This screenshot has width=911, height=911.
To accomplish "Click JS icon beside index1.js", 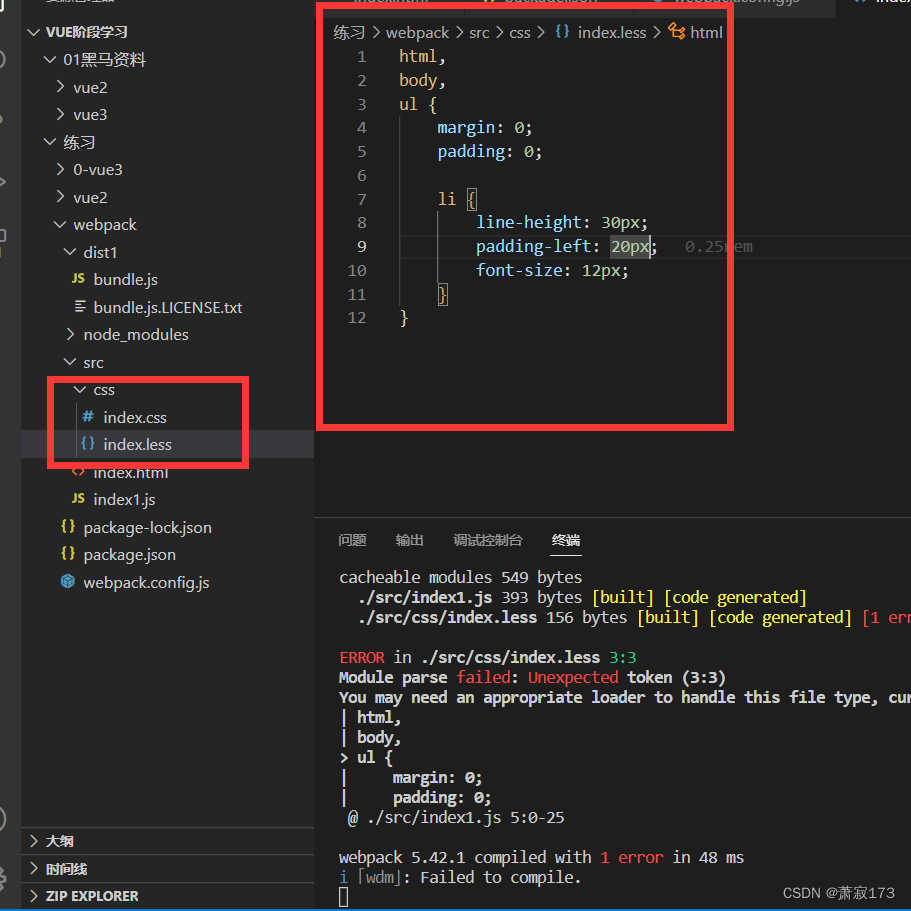I will pyautogui.click(x=78, y=498).
